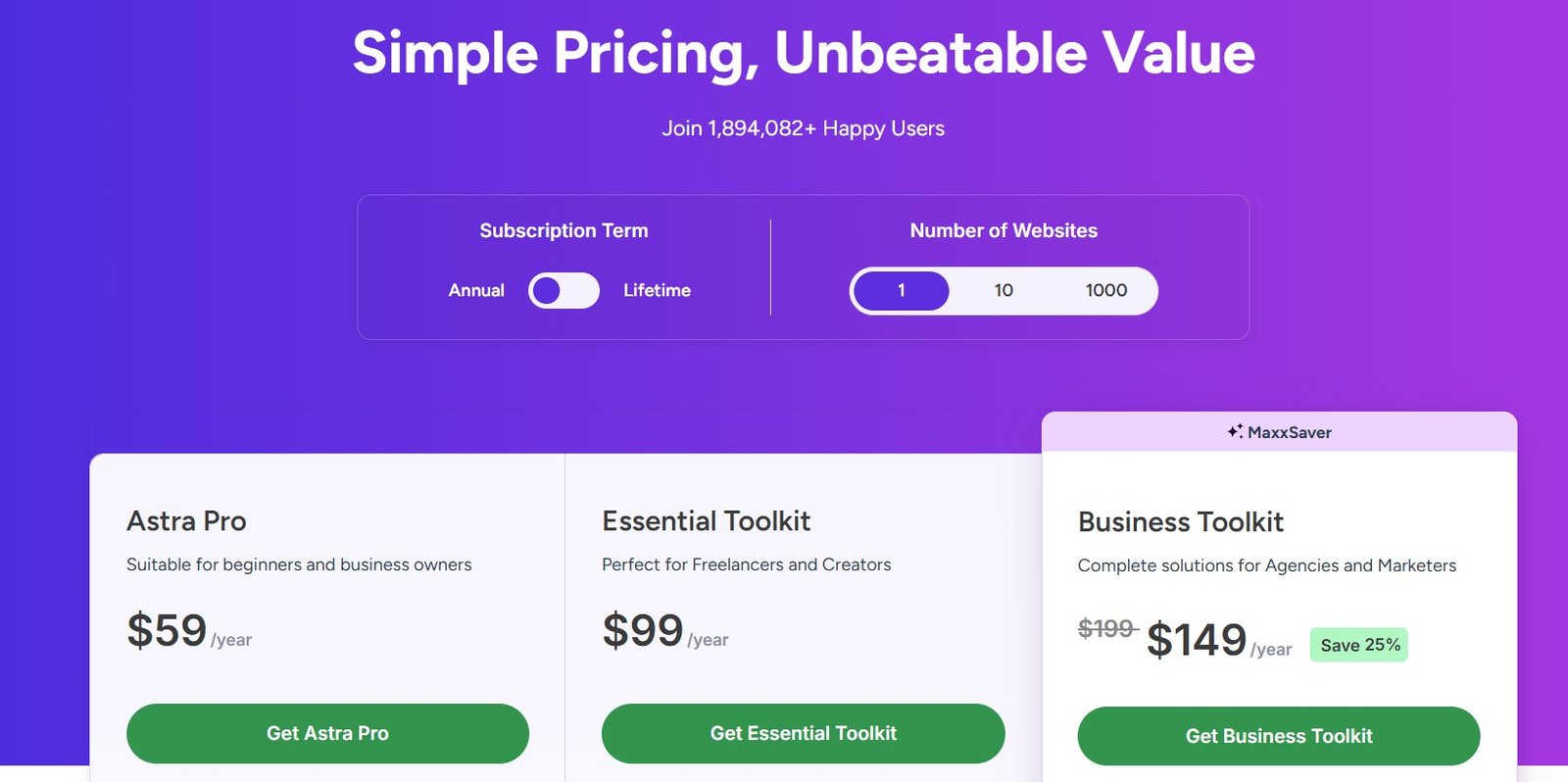Toggle the Subscription Term switch
Screen dimensions: 1568x782
(563, 291)
